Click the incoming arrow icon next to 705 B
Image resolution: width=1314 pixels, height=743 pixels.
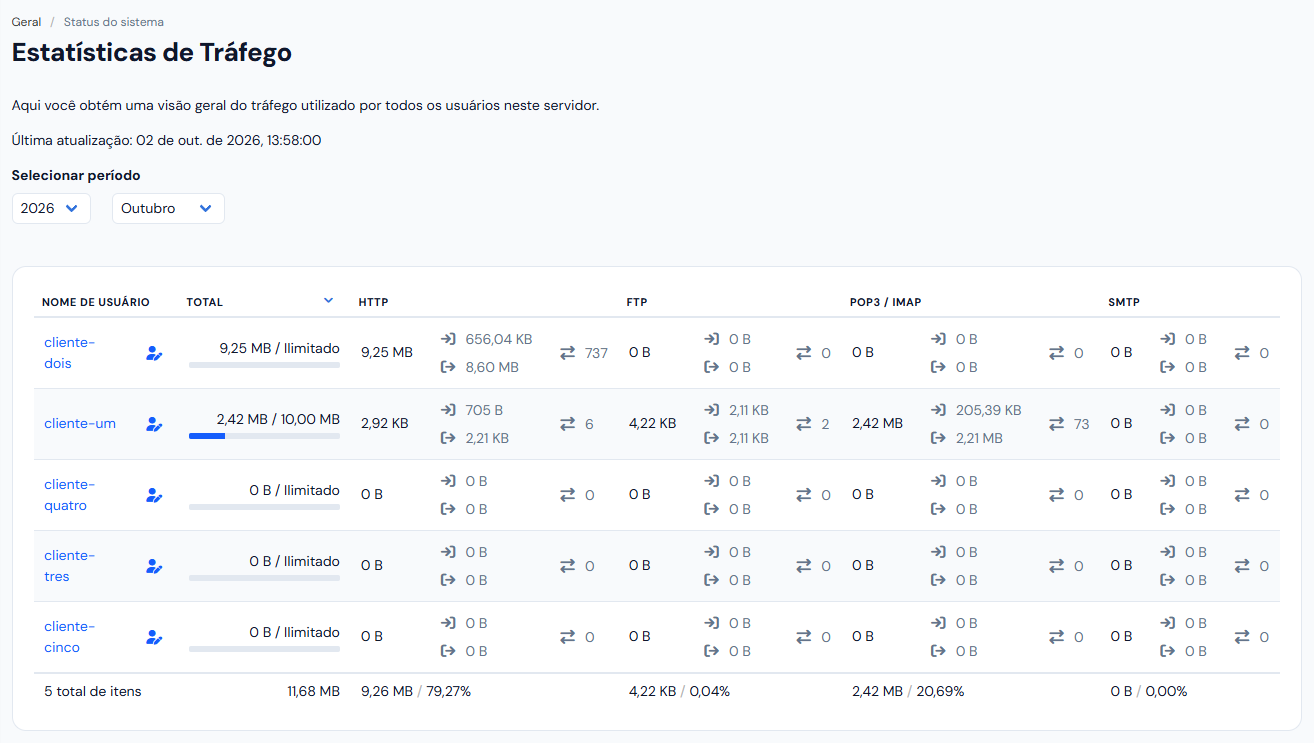click(448, 410)
